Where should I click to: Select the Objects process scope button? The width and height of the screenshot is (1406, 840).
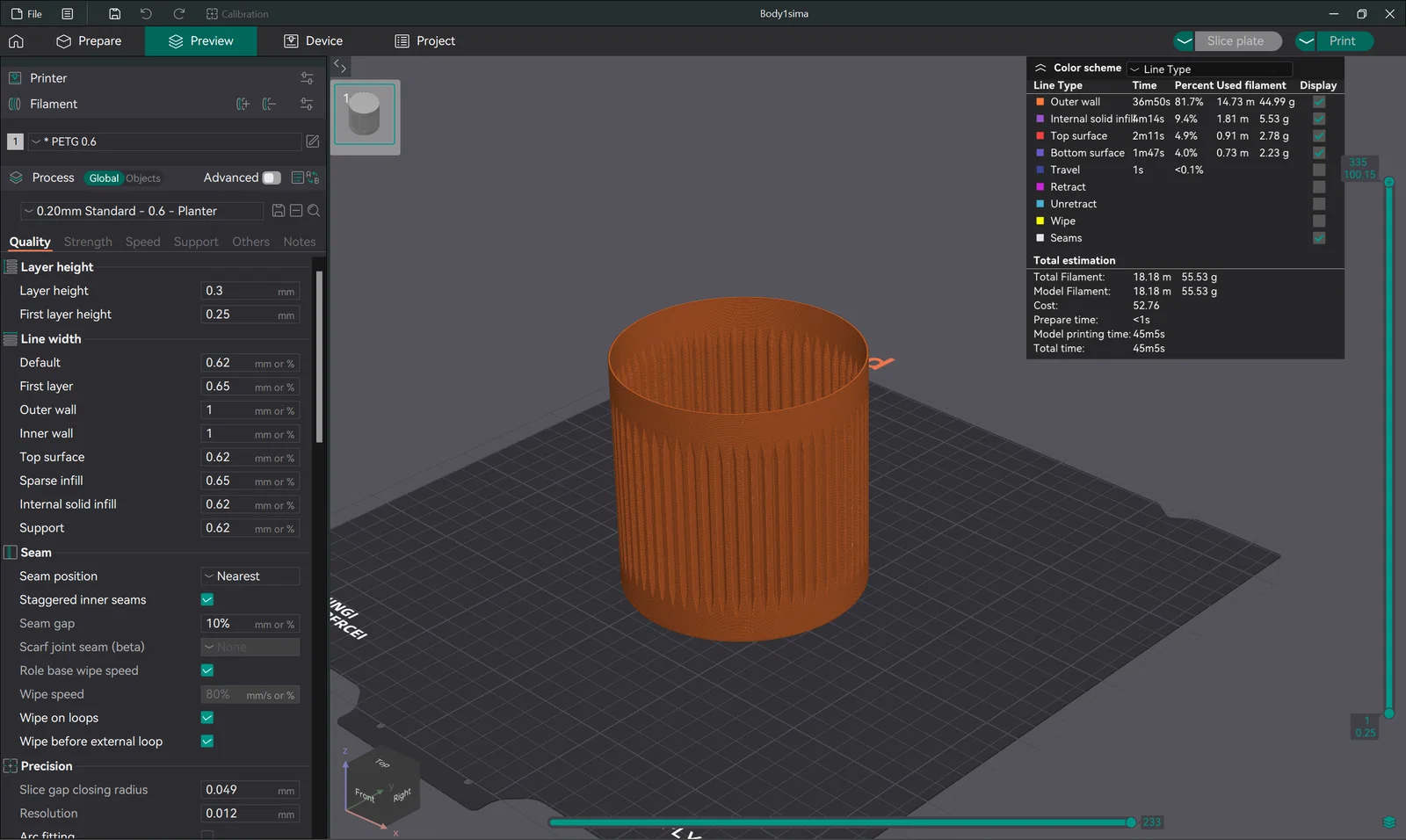click(143, 178)
